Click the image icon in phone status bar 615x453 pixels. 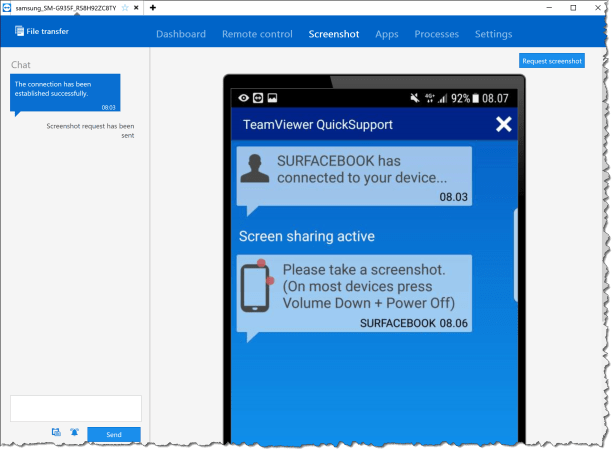click(x=272, y=98)
